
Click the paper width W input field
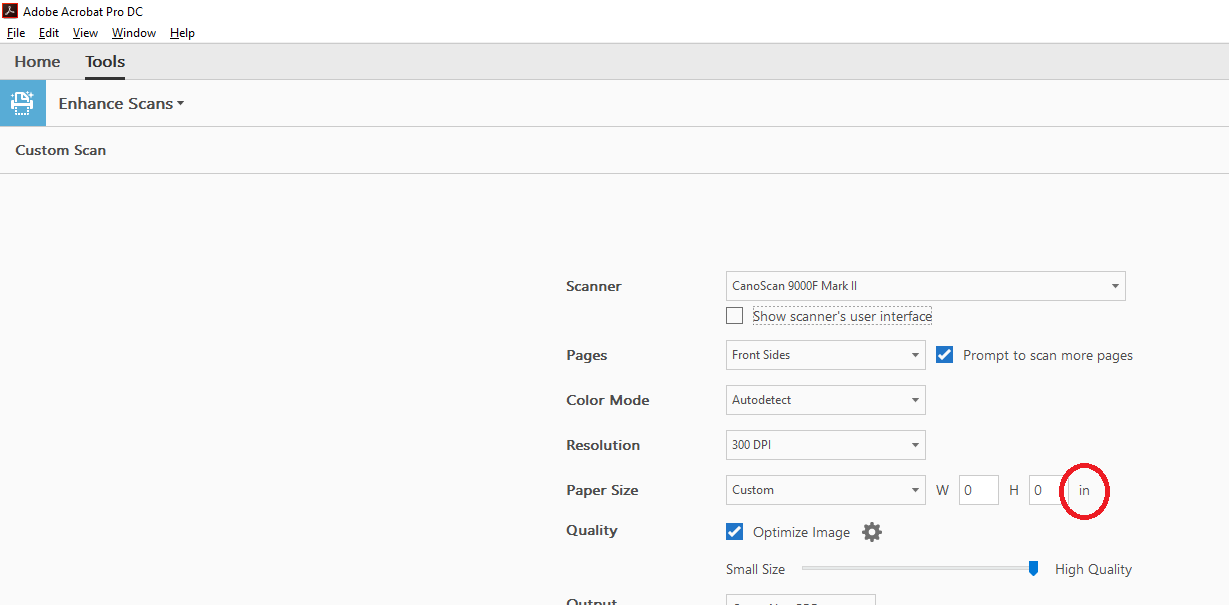(978, 489)
